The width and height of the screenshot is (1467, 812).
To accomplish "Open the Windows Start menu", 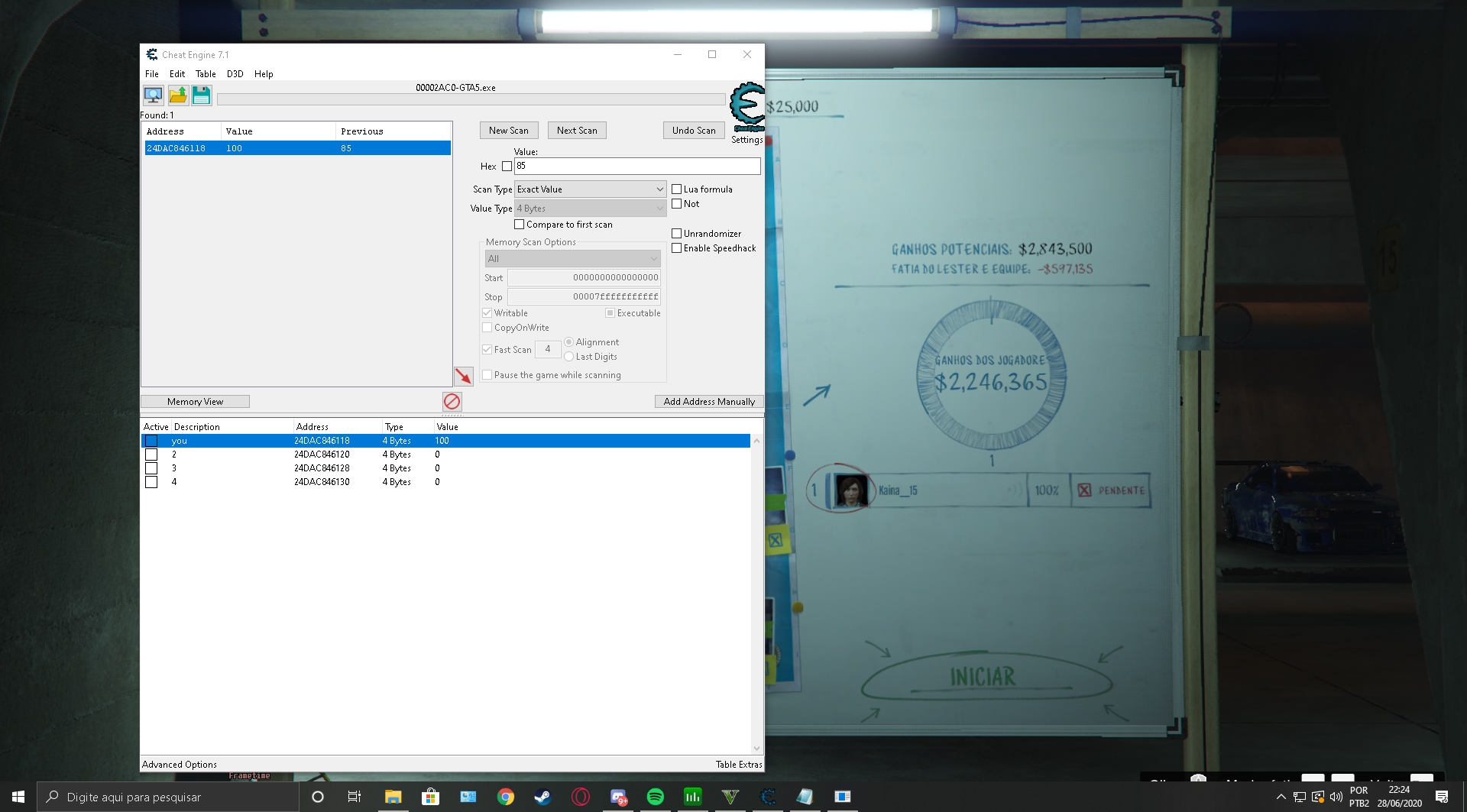I will (18, 797).
